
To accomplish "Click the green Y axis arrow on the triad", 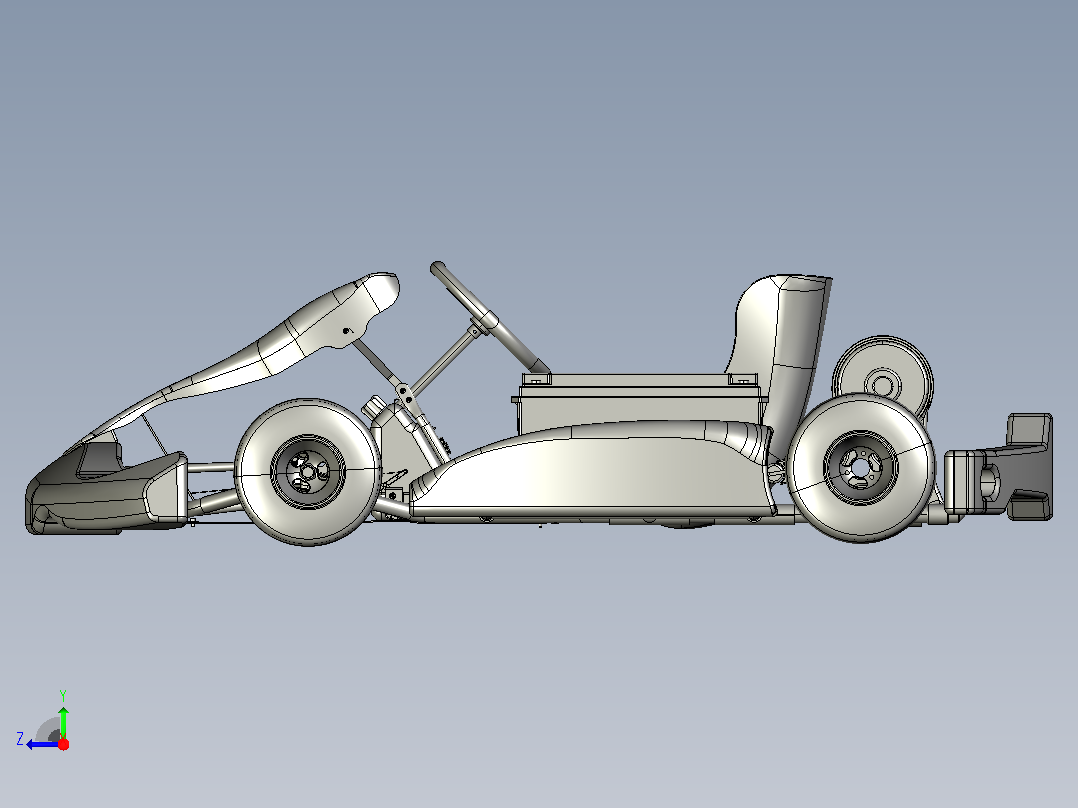I will [x=63, y=721].
